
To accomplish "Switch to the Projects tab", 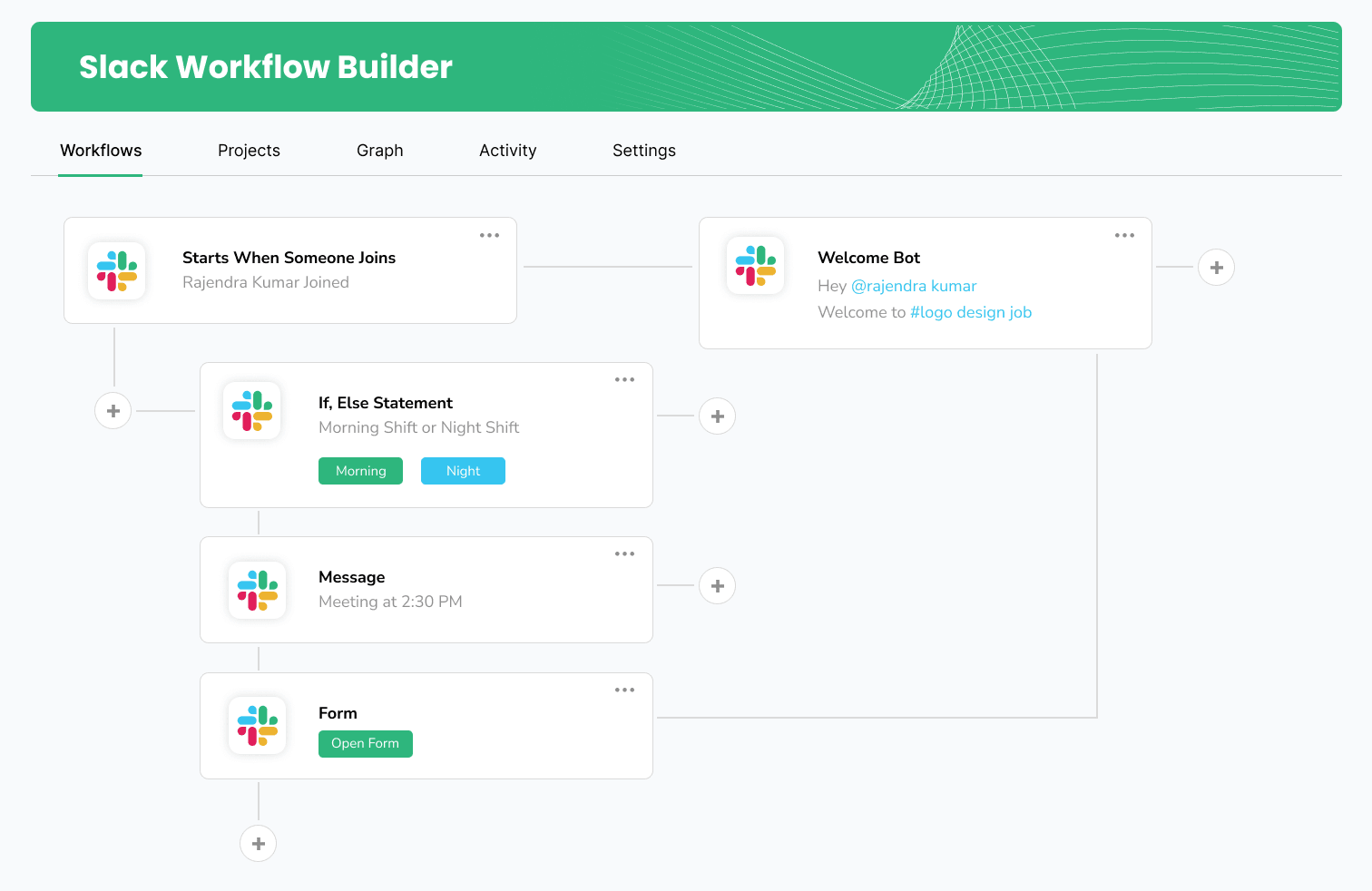I will point(249,151).
